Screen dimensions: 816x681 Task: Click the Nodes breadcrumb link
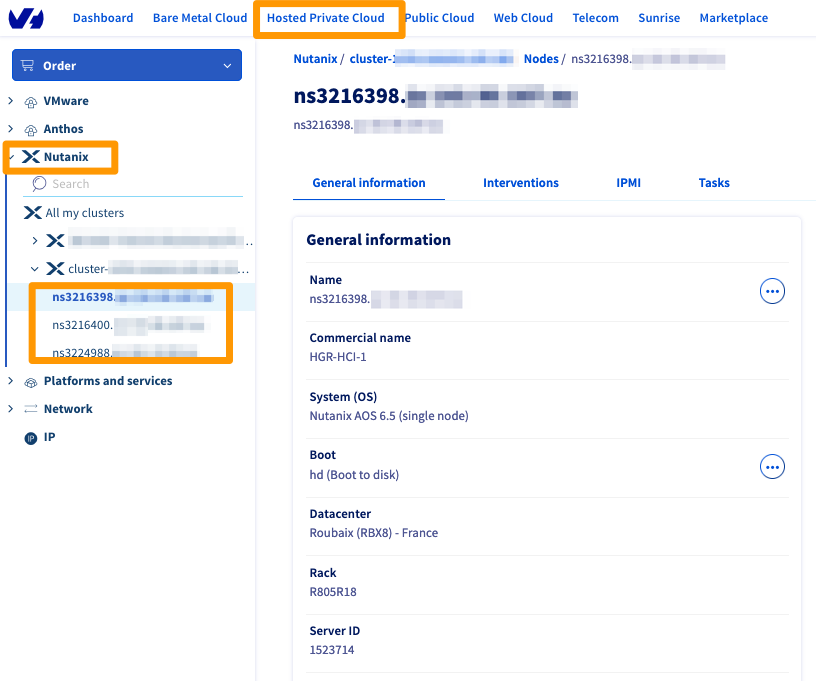(x=541, y=59)
